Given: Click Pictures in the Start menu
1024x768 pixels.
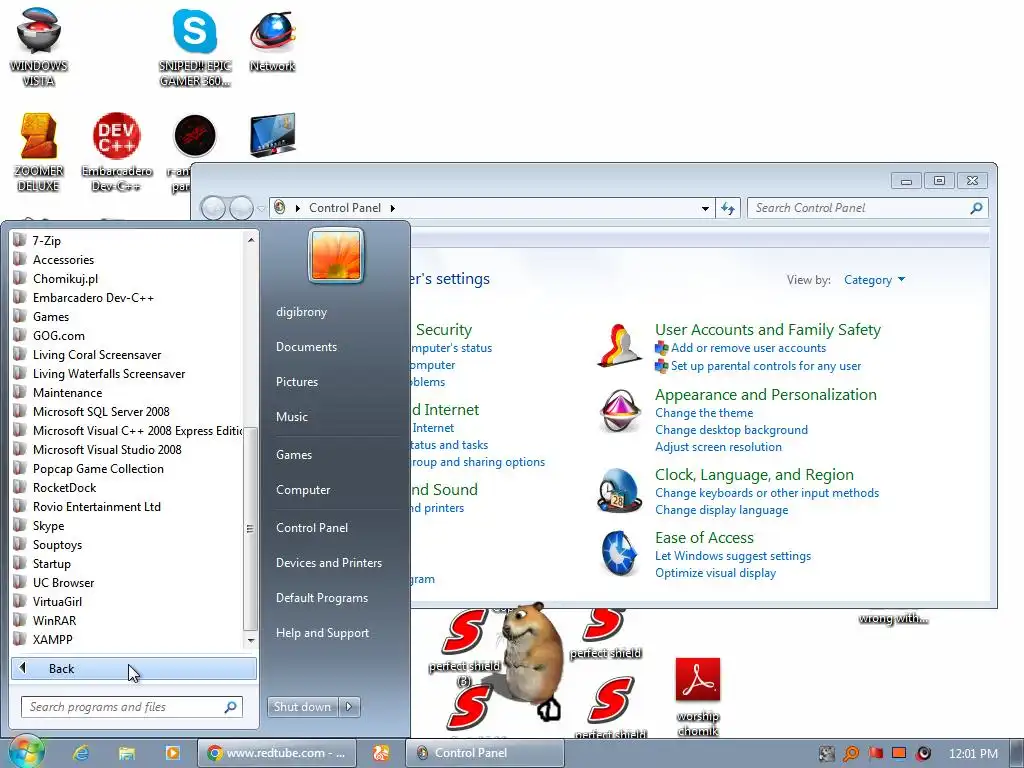Looking at the screenshot, I should coord(296,382).
